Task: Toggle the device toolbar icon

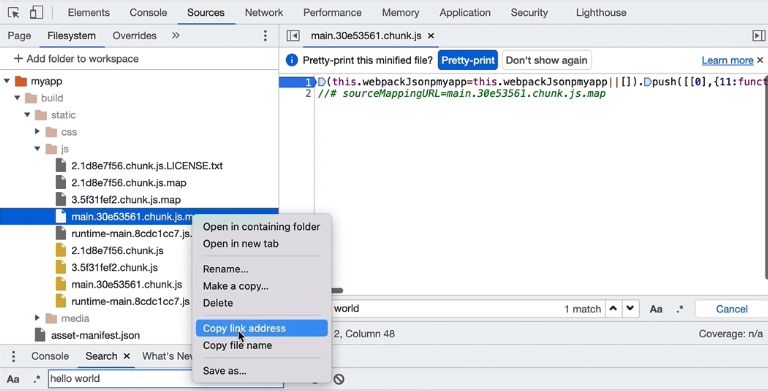Action: coord(36,13)
